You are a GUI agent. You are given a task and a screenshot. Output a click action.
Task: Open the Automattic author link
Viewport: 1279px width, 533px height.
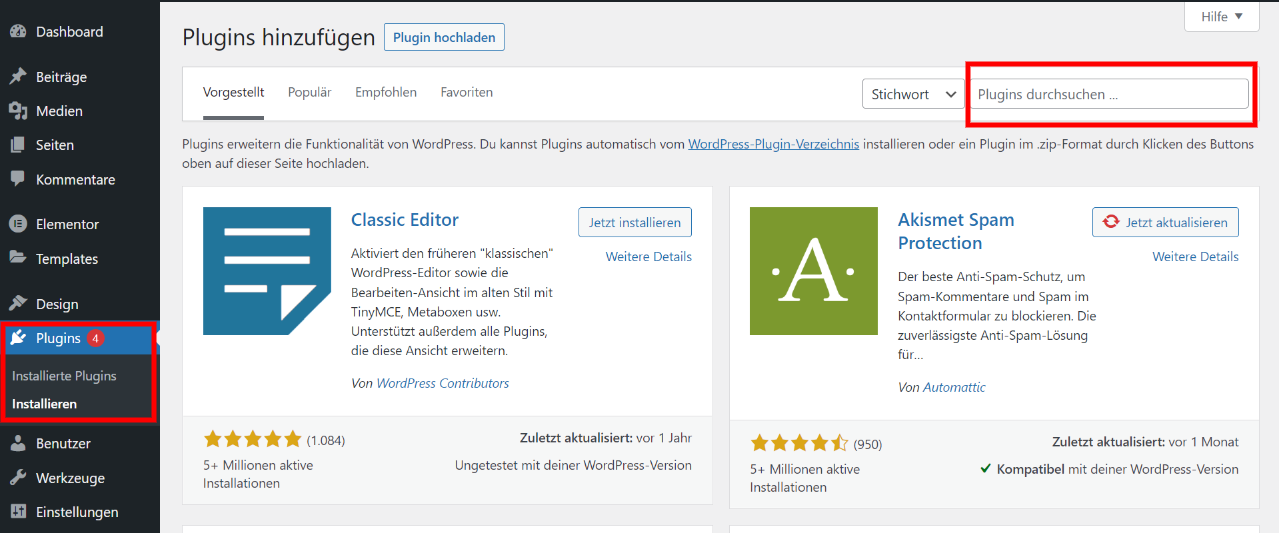pos(954,387)
